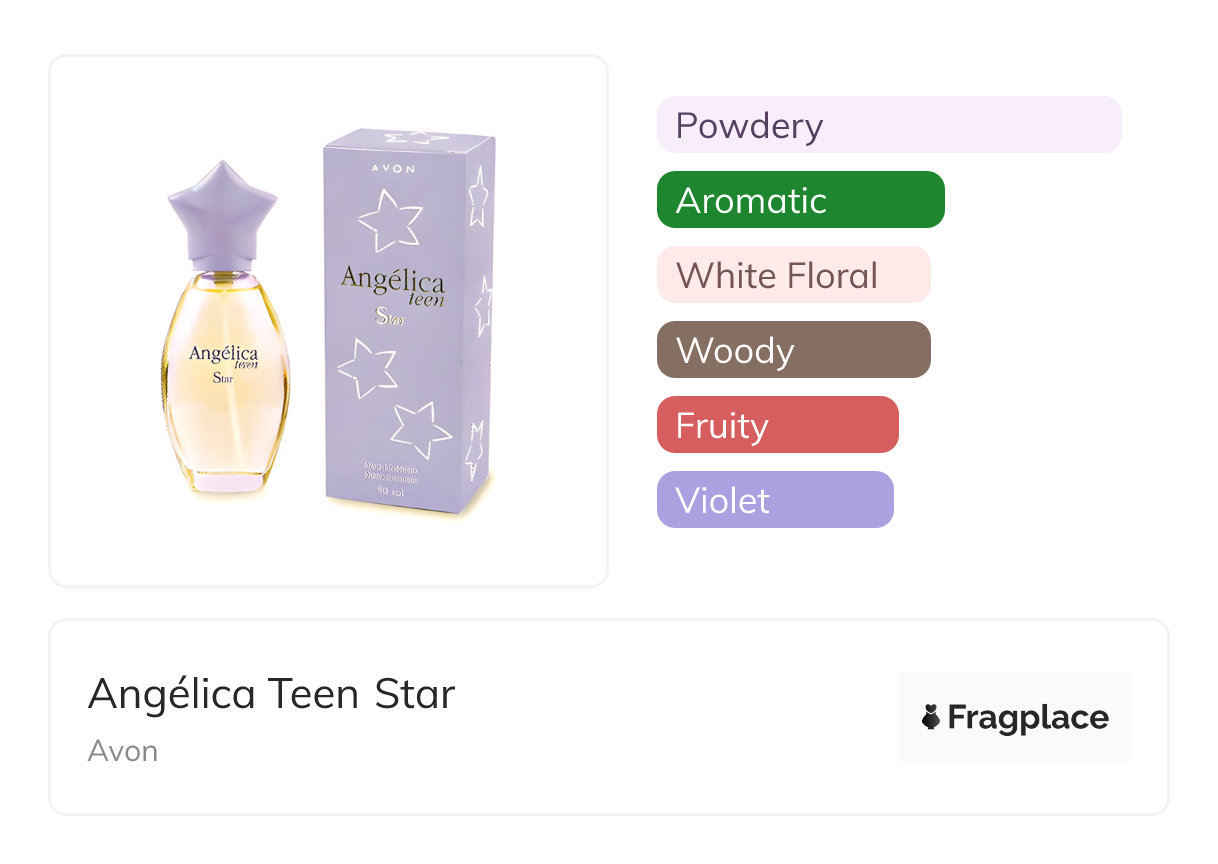Click the red Fruity accord bar
1218x864 pixels.
point(777,425)
